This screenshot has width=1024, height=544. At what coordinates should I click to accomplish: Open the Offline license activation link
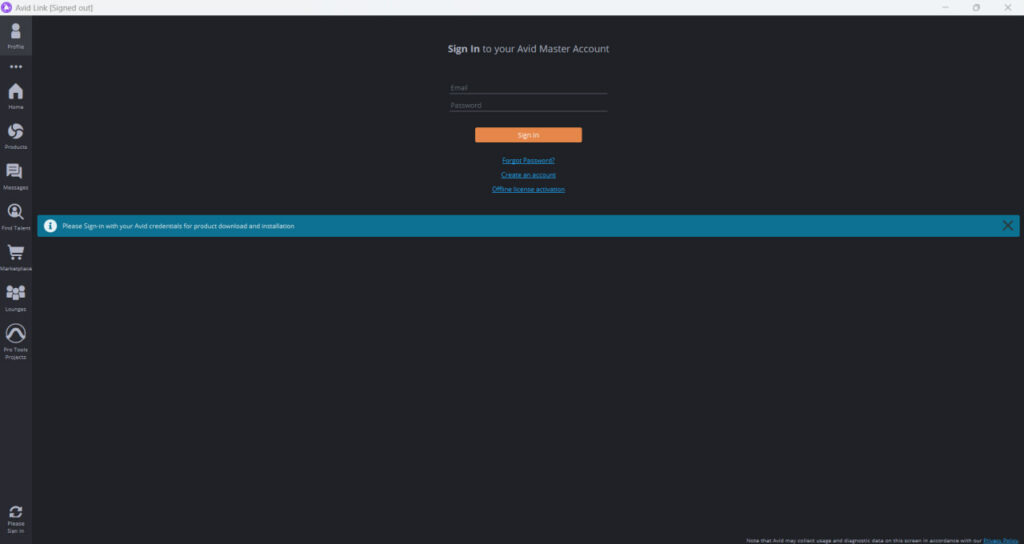pyautogui.click(x=528, y=189)
